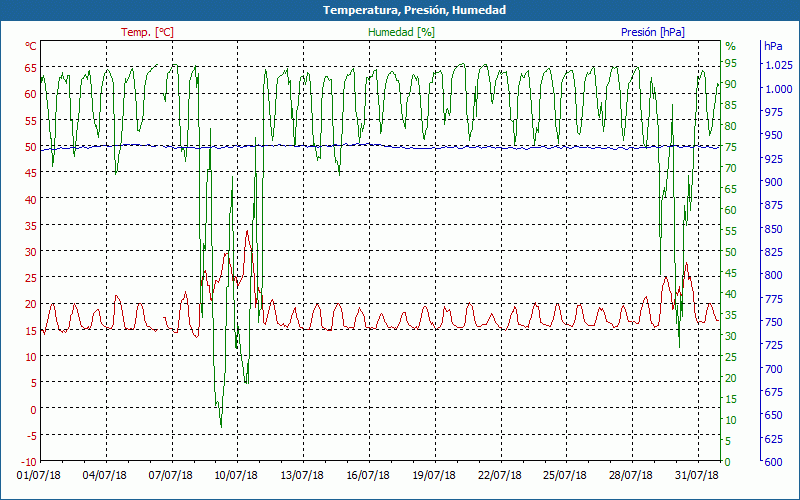Image resolution: width=800 pixels, height=500 pixels.
Task: Click the 13/07/18 date axis label
Action: click(x=302, y=475)
